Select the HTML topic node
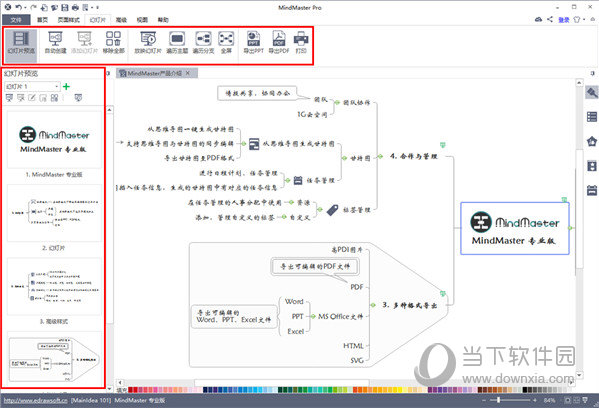599x408 pixels. pos(353,346)
